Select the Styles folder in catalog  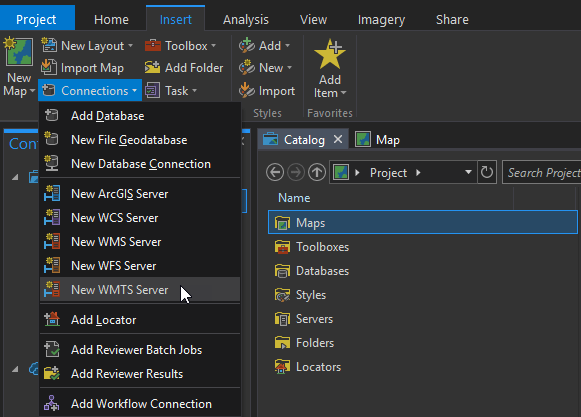coord(423,295)
